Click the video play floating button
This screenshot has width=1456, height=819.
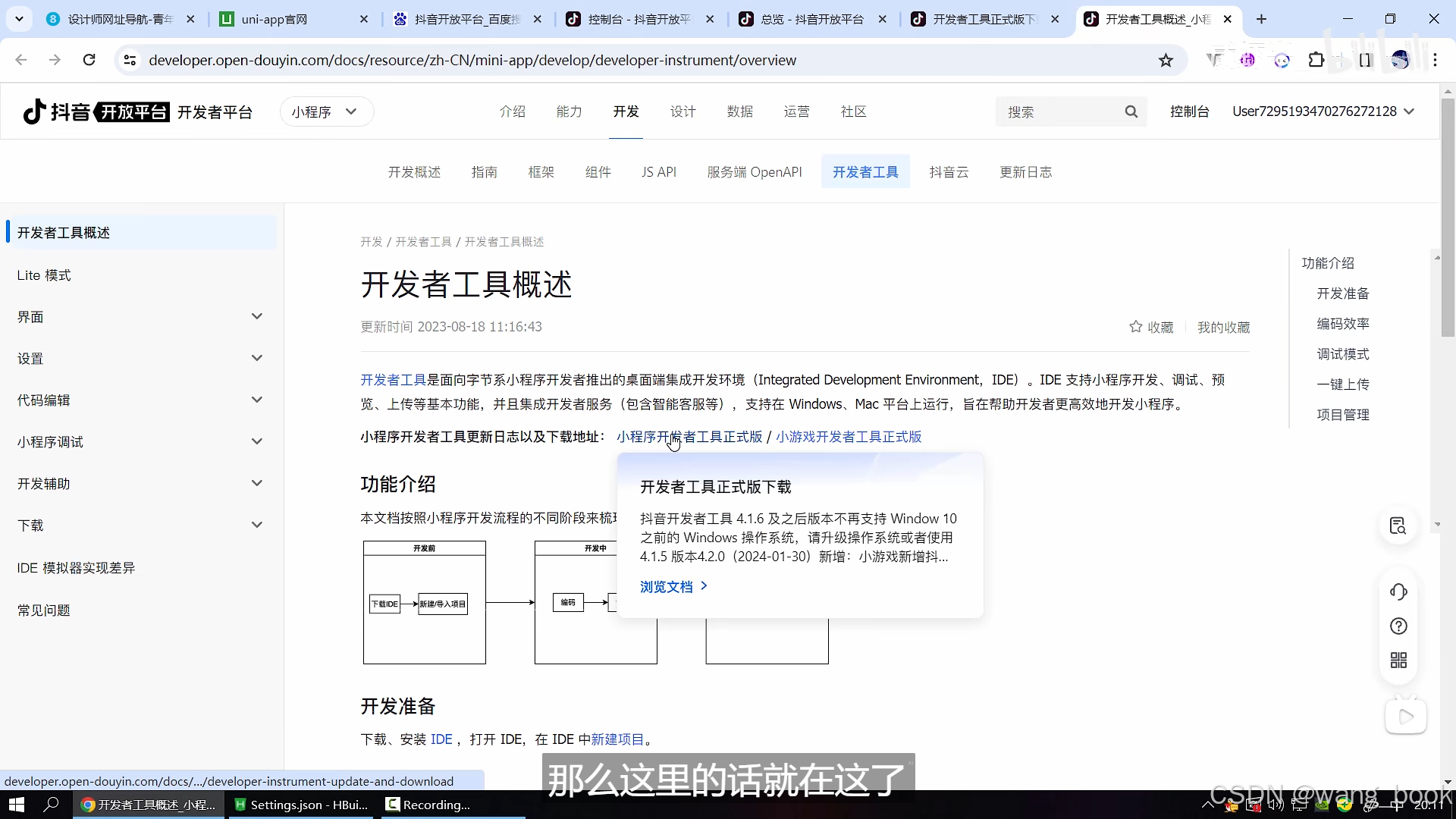click(x=1406, y=717)
